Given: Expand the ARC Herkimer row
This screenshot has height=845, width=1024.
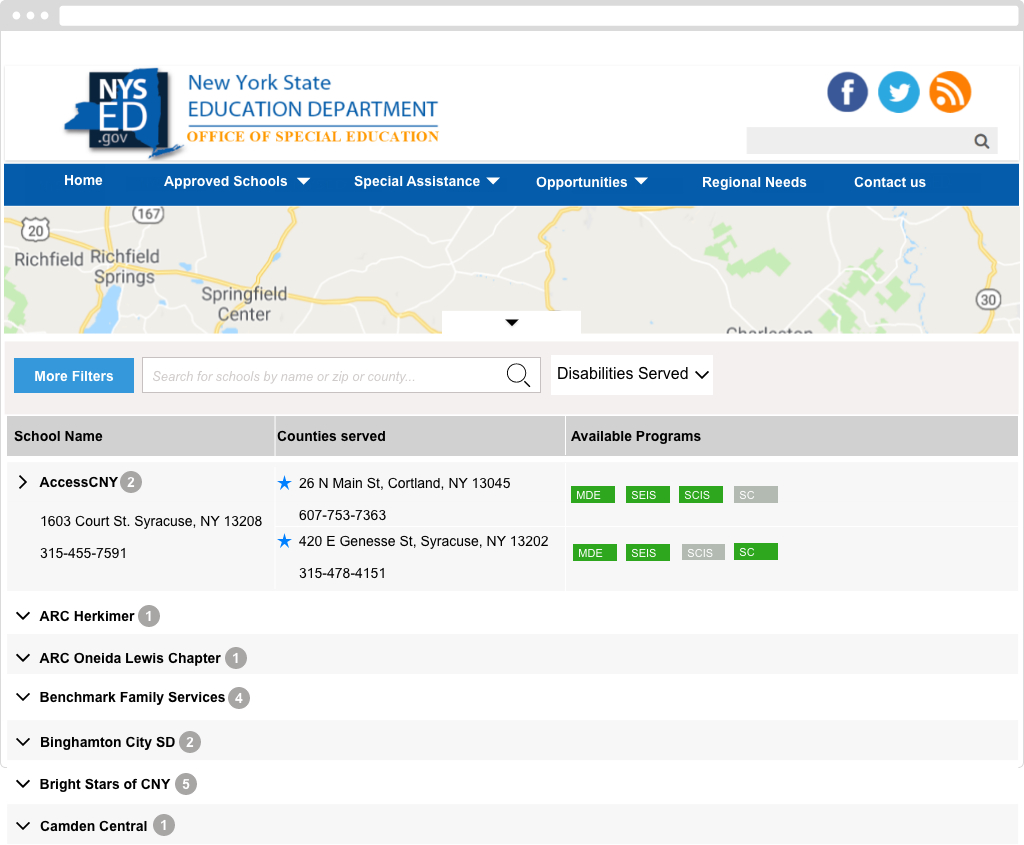Looking at the screenshot, I should pos(24,616).
